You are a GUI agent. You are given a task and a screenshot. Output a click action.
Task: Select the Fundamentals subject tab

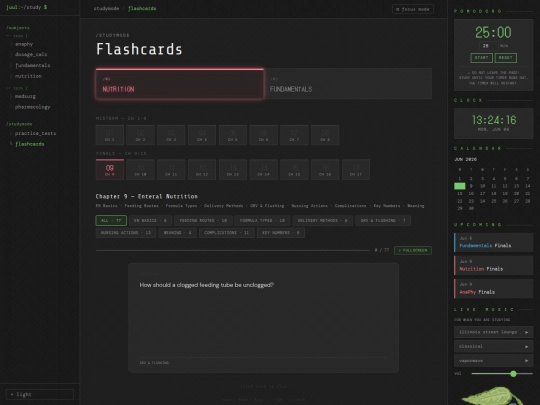(x=348, y=84)
